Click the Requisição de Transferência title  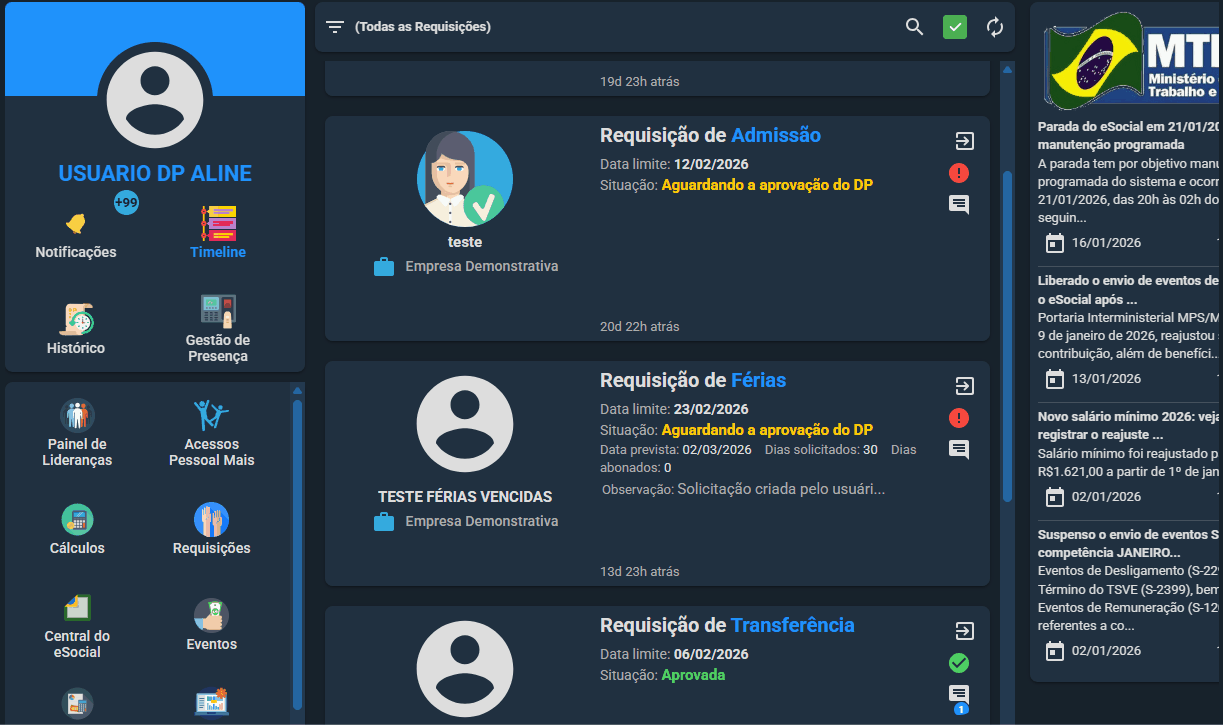[727, 625]
